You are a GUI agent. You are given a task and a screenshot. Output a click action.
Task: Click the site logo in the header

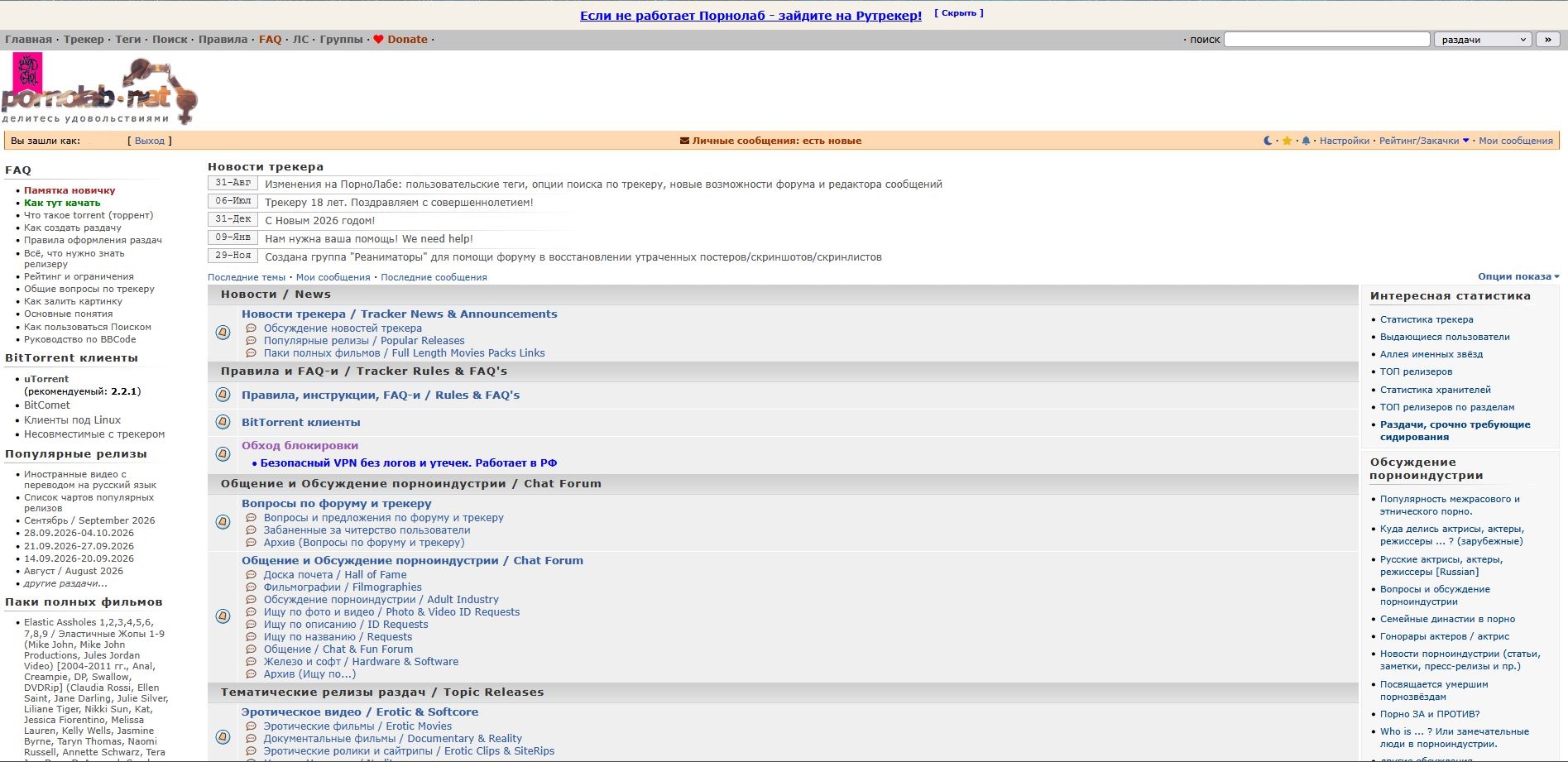[x=99, y=89]
